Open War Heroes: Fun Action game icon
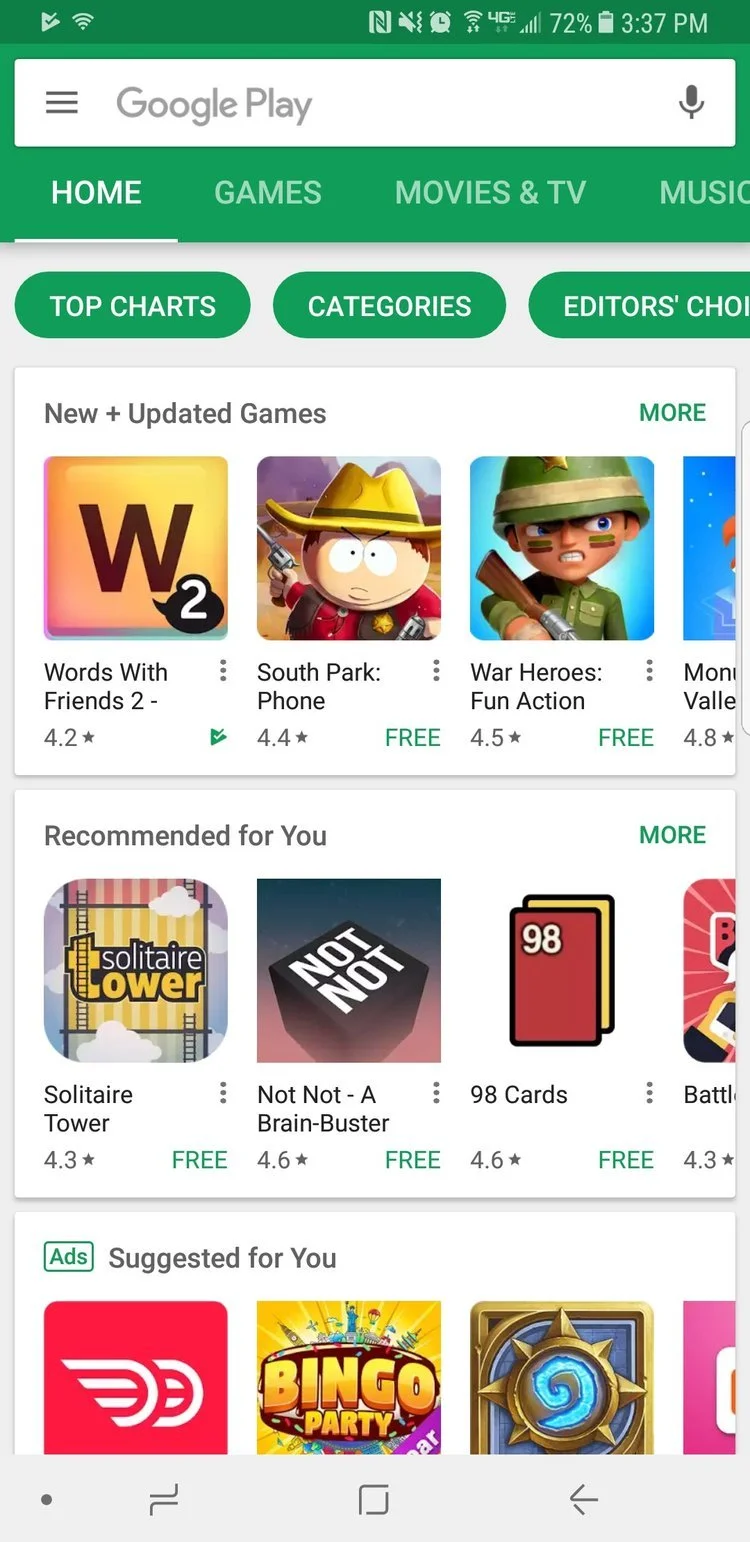Screen dimensions: 750x1542 pyautogui.click(x=562, y=548)
